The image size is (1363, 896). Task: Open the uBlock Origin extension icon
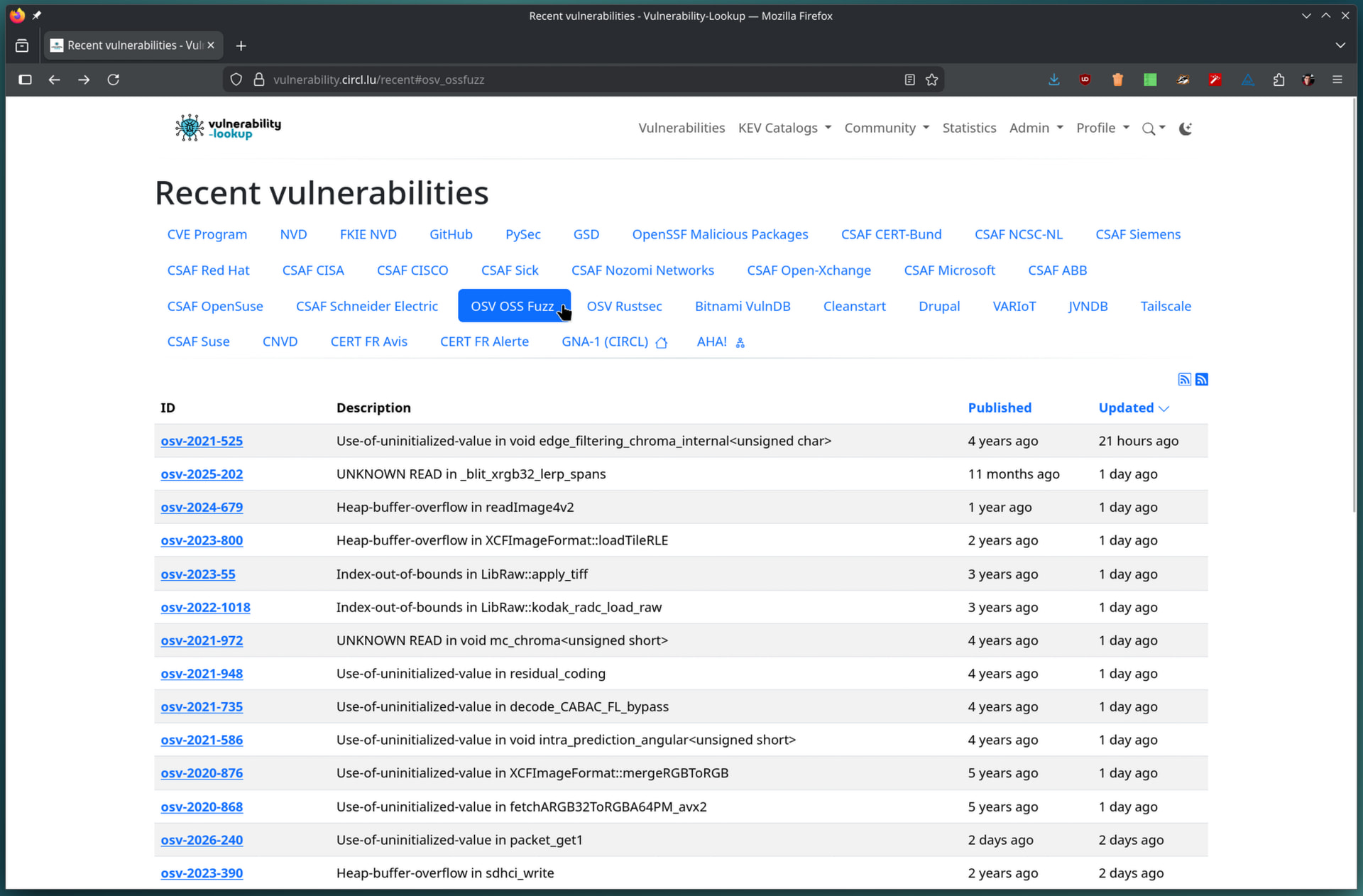[1085, 80]
